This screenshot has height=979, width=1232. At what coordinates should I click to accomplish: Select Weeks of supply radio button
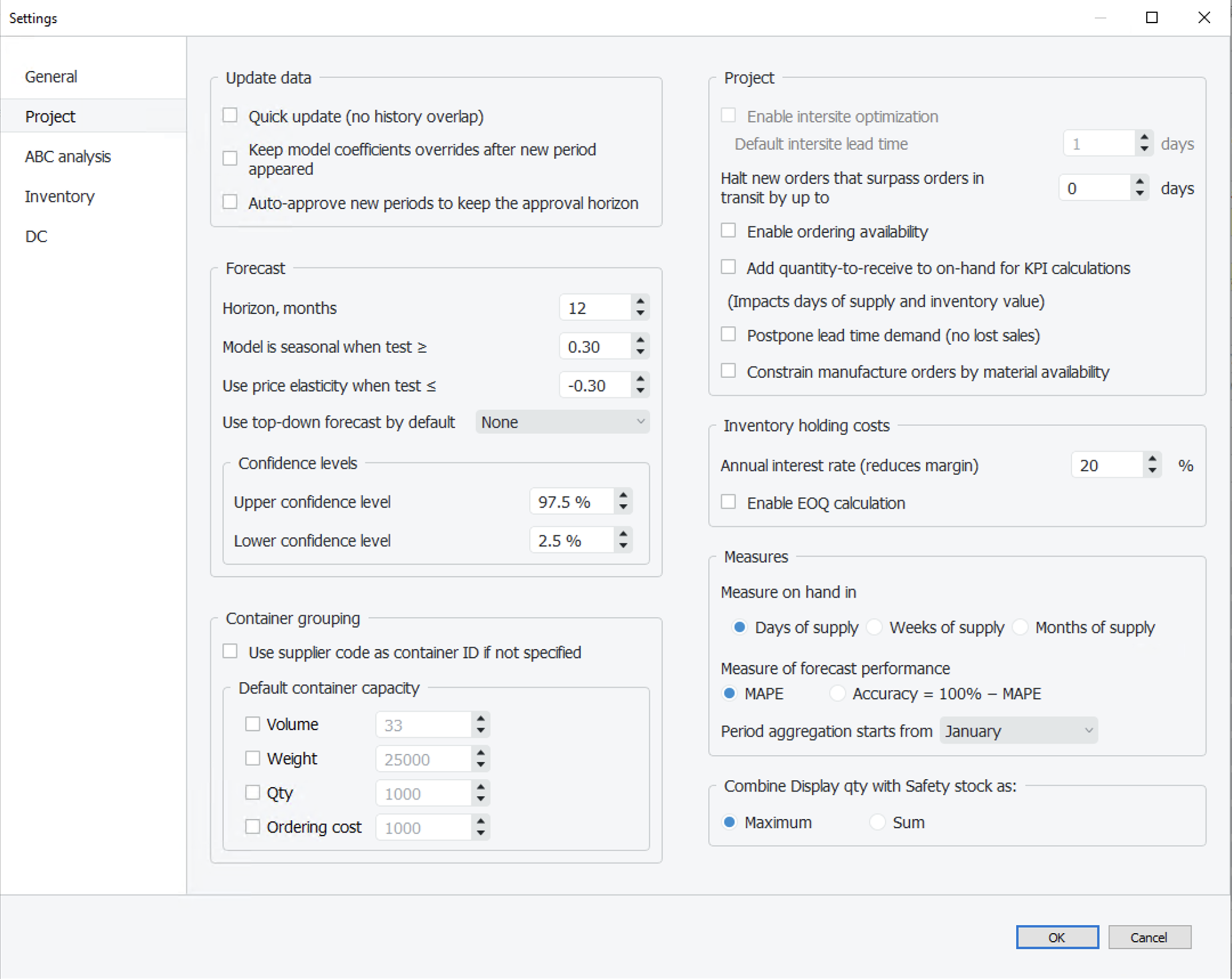[874, 627]
